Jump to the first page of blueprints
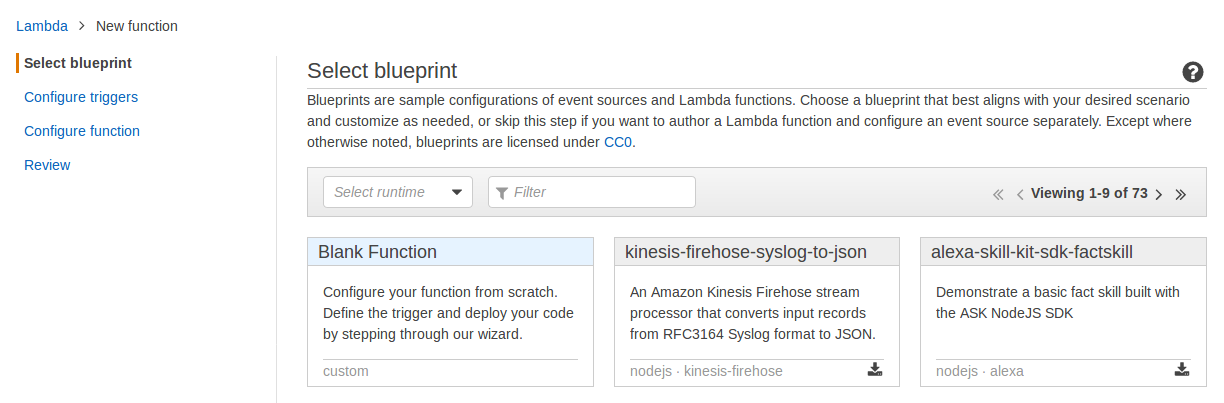Image resolution: width=1224 pixels, height=403 pixels. 998,194
